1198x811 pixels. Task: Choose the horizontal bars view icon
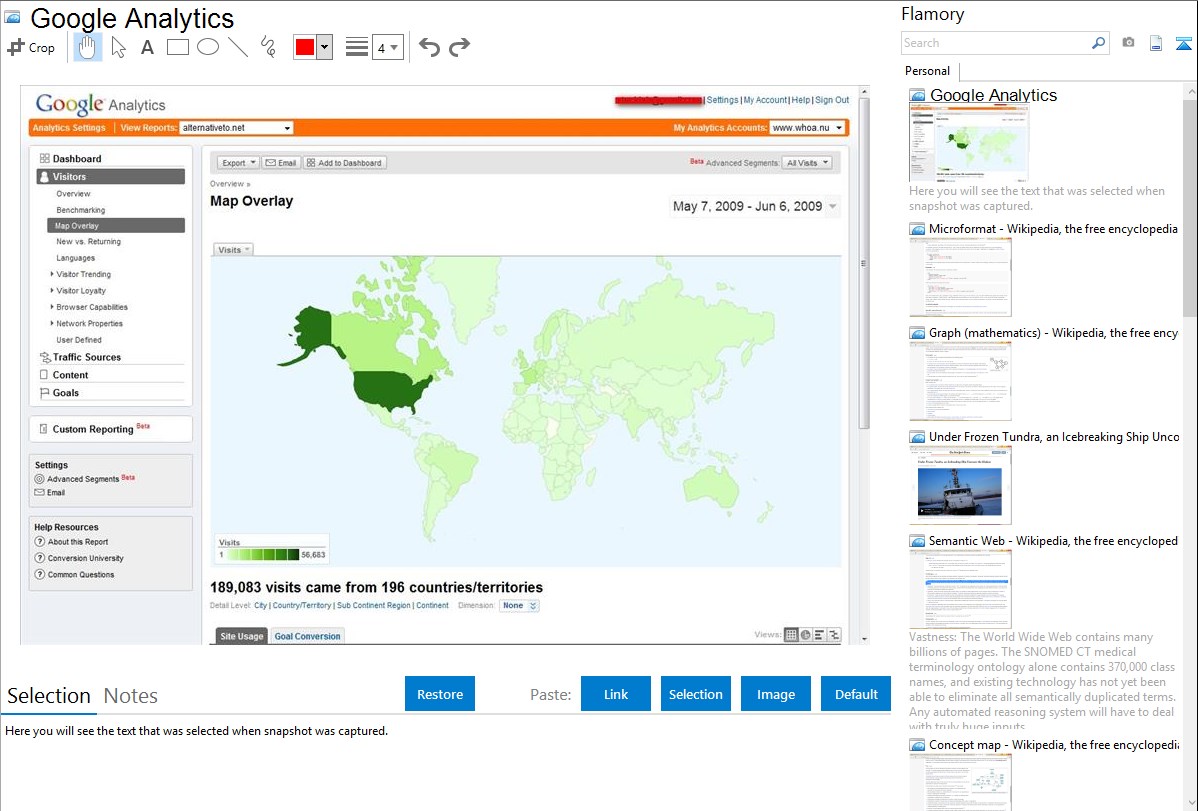click(x=819, y=634)
